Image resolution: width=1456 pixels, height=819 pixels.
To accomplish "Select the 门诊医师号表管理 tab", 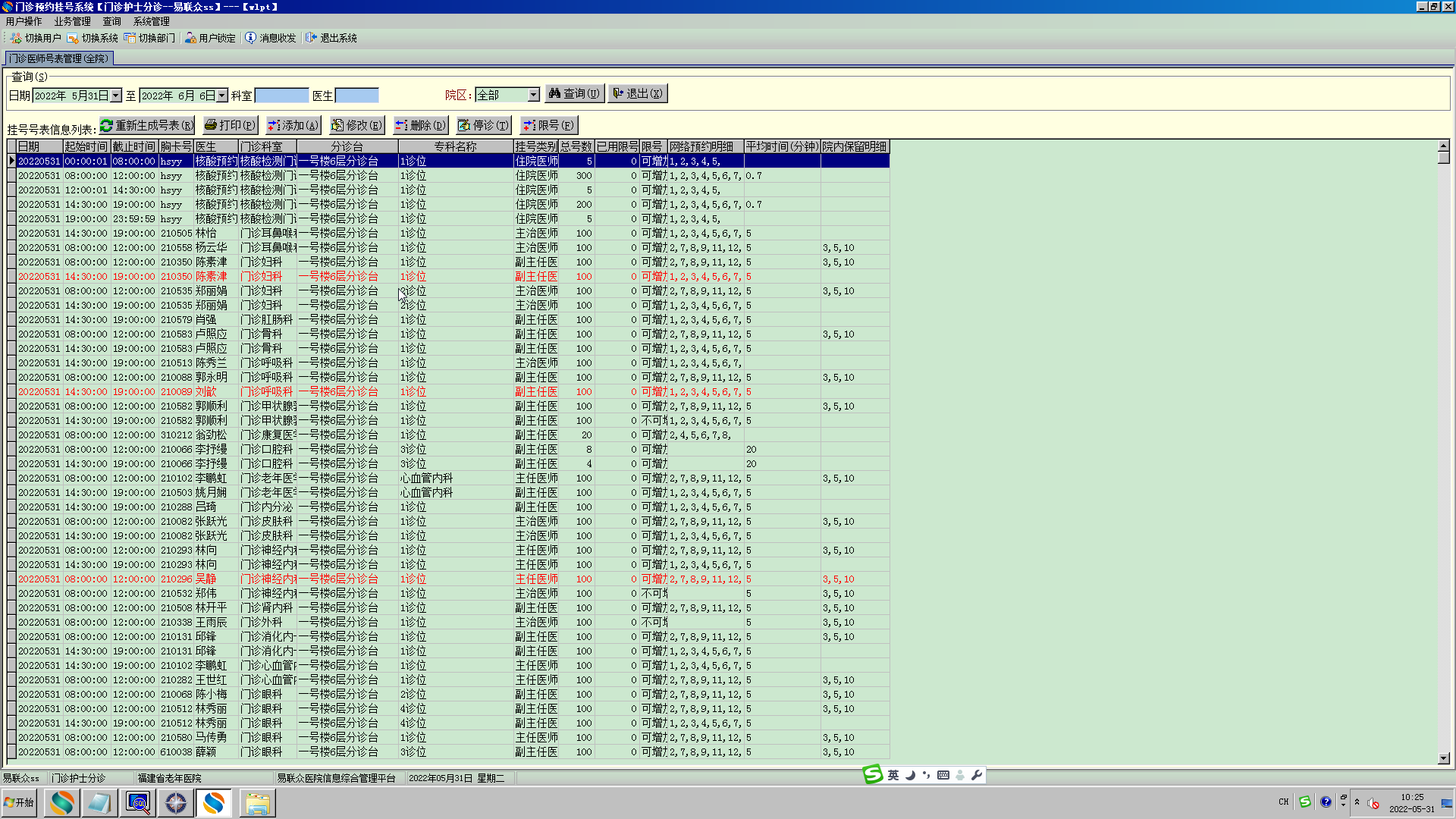I will [x=59, y=58].
